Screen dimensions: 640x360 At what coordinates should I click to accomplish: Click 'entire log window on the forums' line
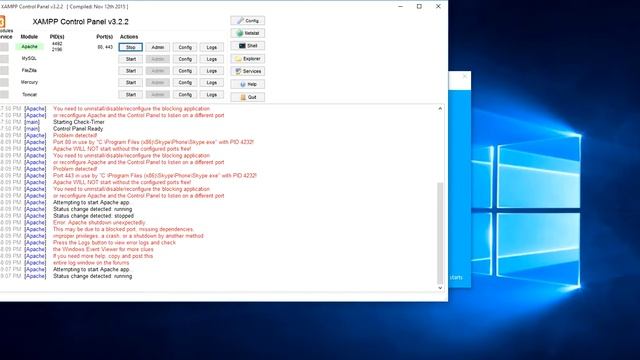point(91,262)
